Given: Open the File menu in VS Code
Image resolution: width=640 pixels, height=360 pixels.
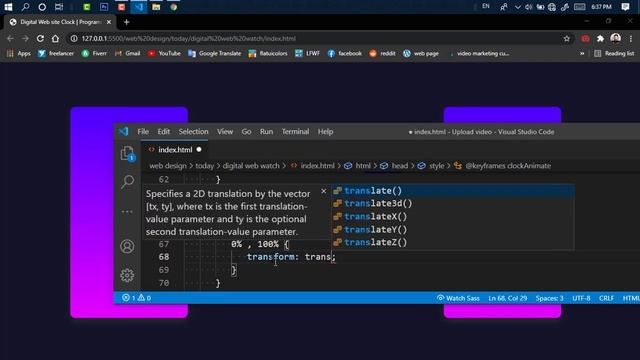Looking at the screenshot, I should coord(143,131).
